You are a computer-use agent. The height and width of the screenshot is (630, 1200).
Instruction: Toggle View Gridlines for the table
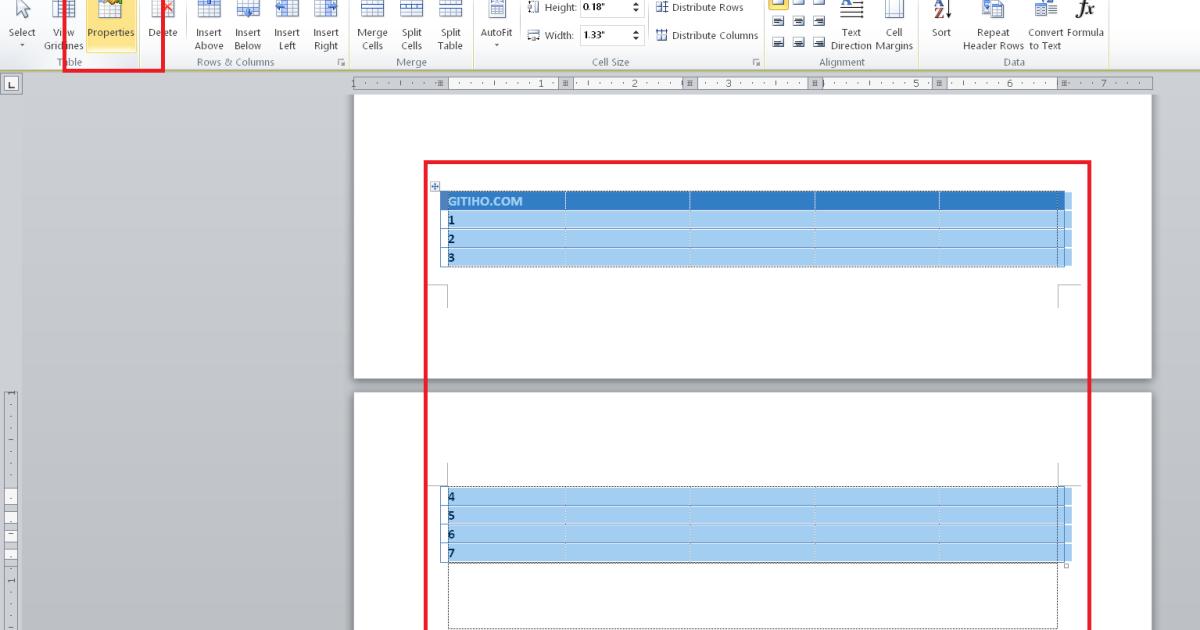pos(63,25)
